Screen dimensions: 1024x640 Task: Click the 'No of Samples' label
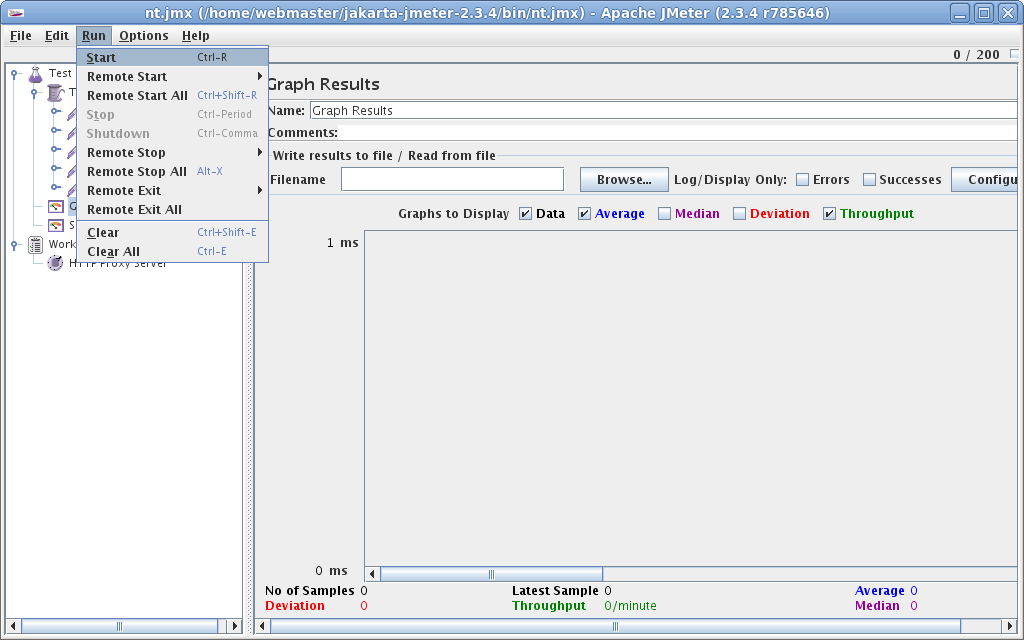tap(310, 590)
